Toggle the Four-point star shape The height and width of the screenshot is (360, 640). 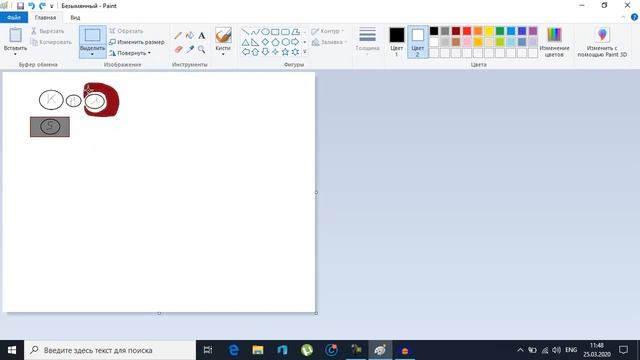pos(275,52)
